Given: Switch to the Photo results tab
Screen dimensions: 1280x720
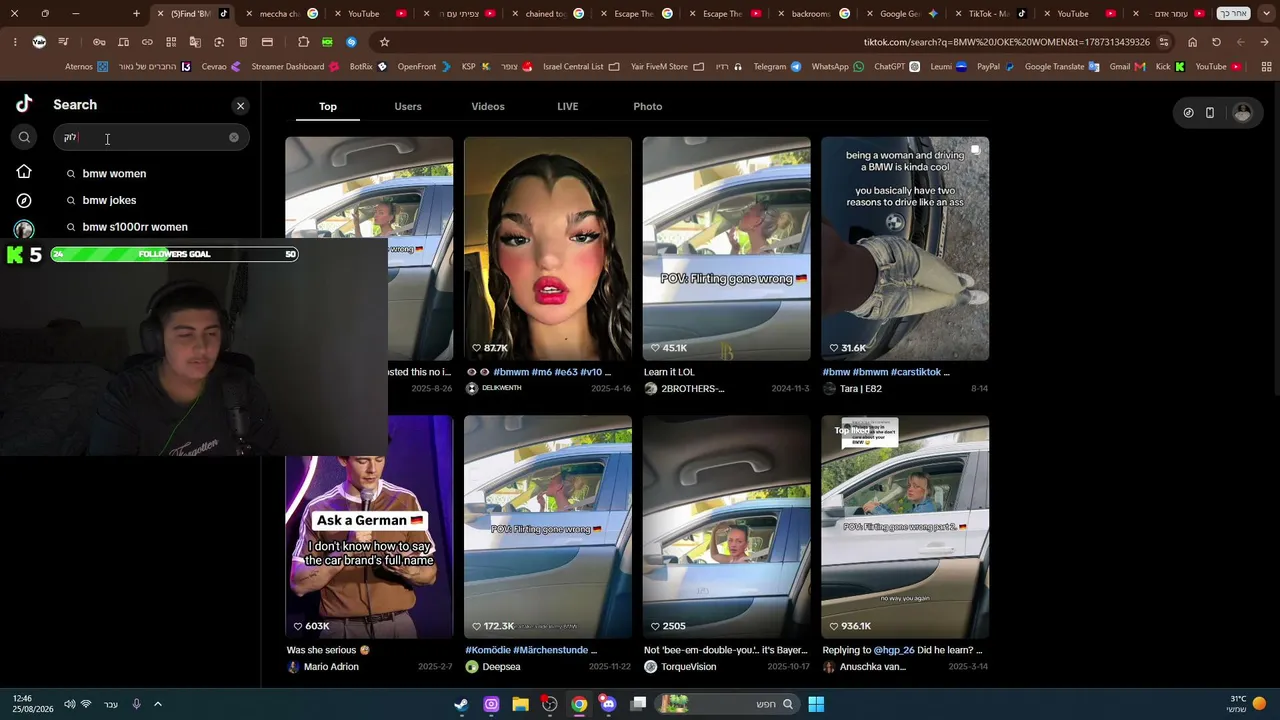Looking at the screenshot, I should [x=648, y=106].
